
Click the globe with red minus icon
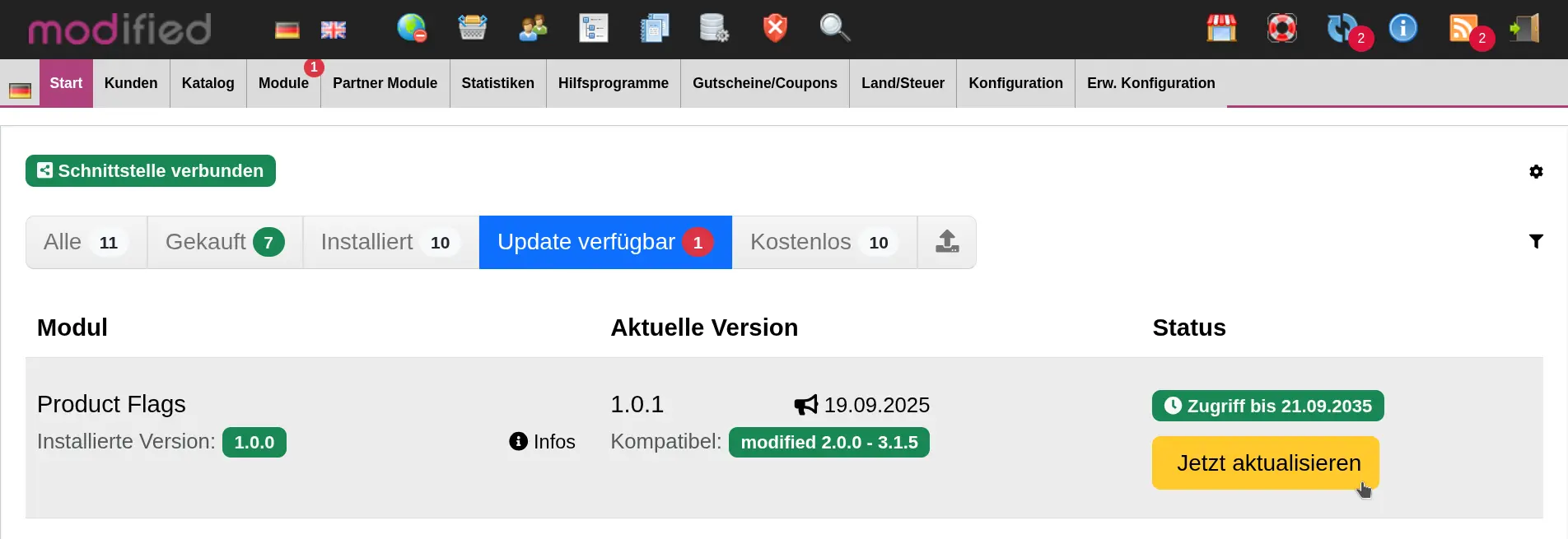tap(411, 28)
